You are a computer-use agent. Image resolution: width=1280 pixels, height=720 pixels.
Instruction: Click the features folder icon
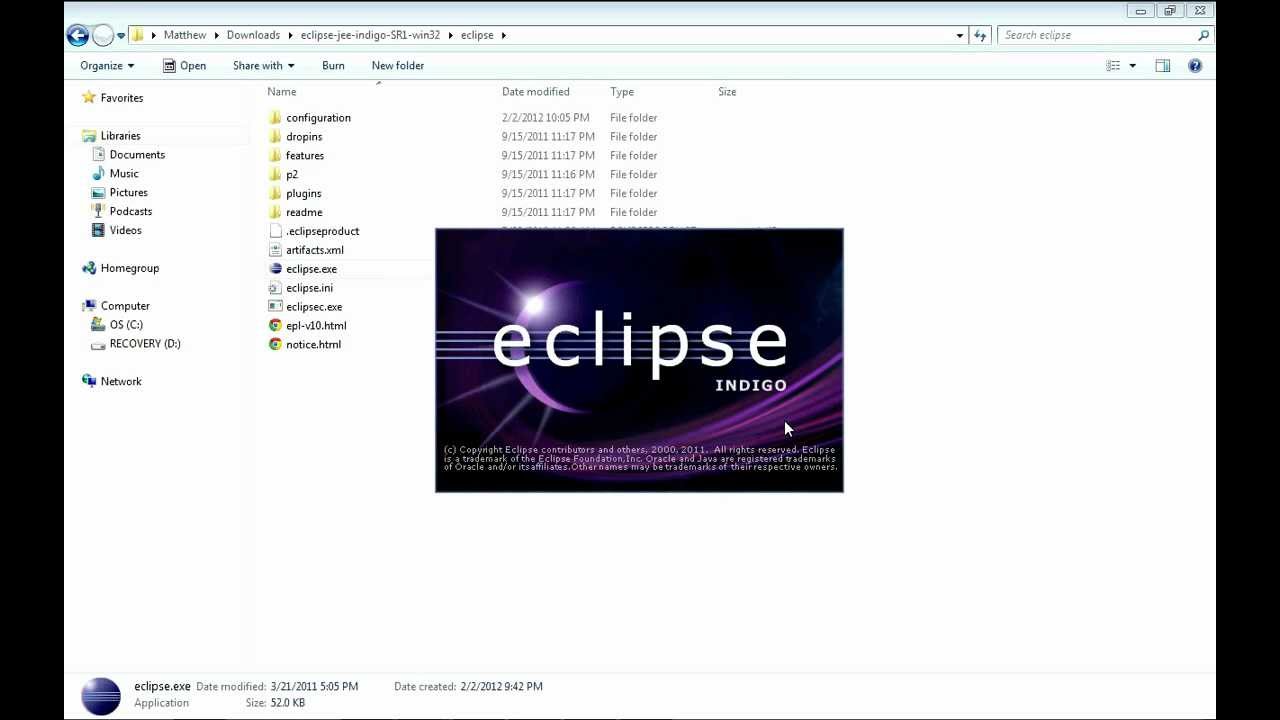click(275, 156)
